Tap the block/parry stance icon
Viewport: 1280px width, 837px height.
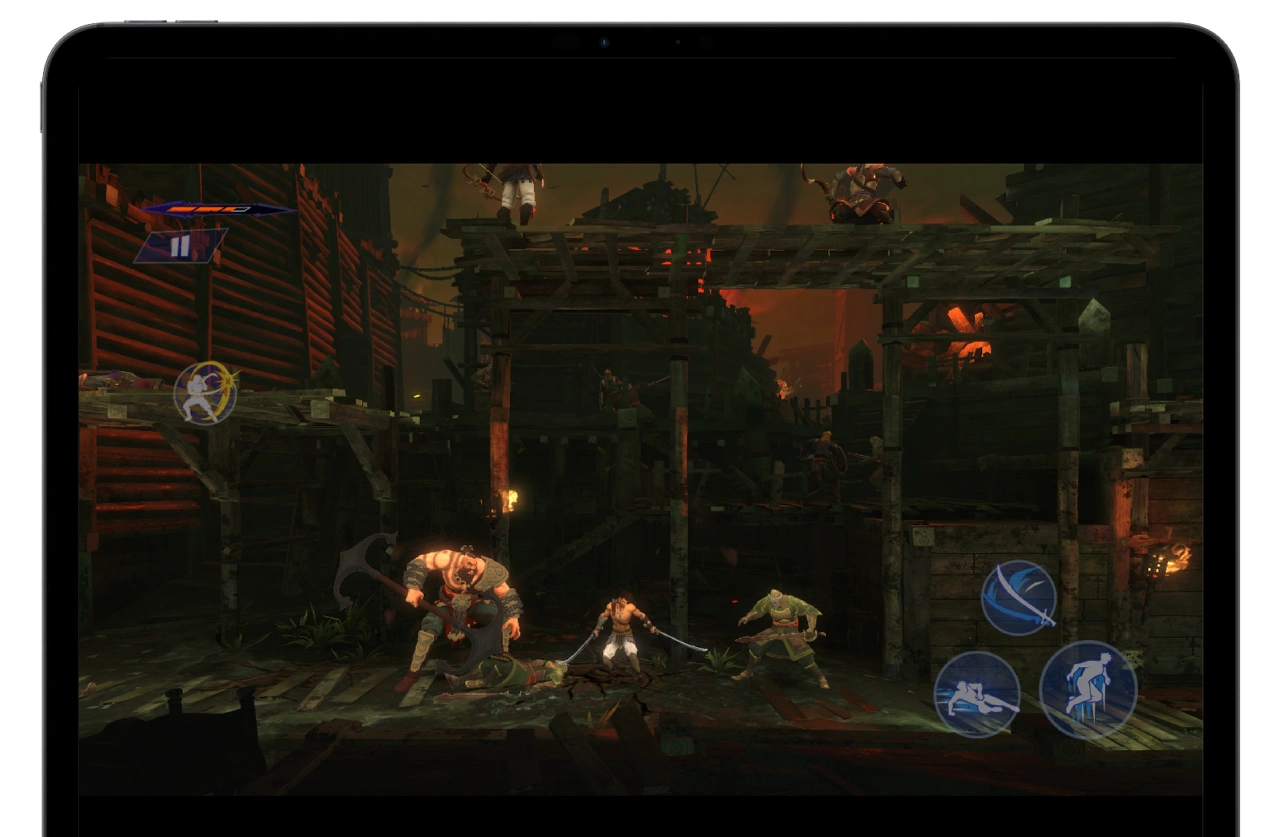pos(205,393)
